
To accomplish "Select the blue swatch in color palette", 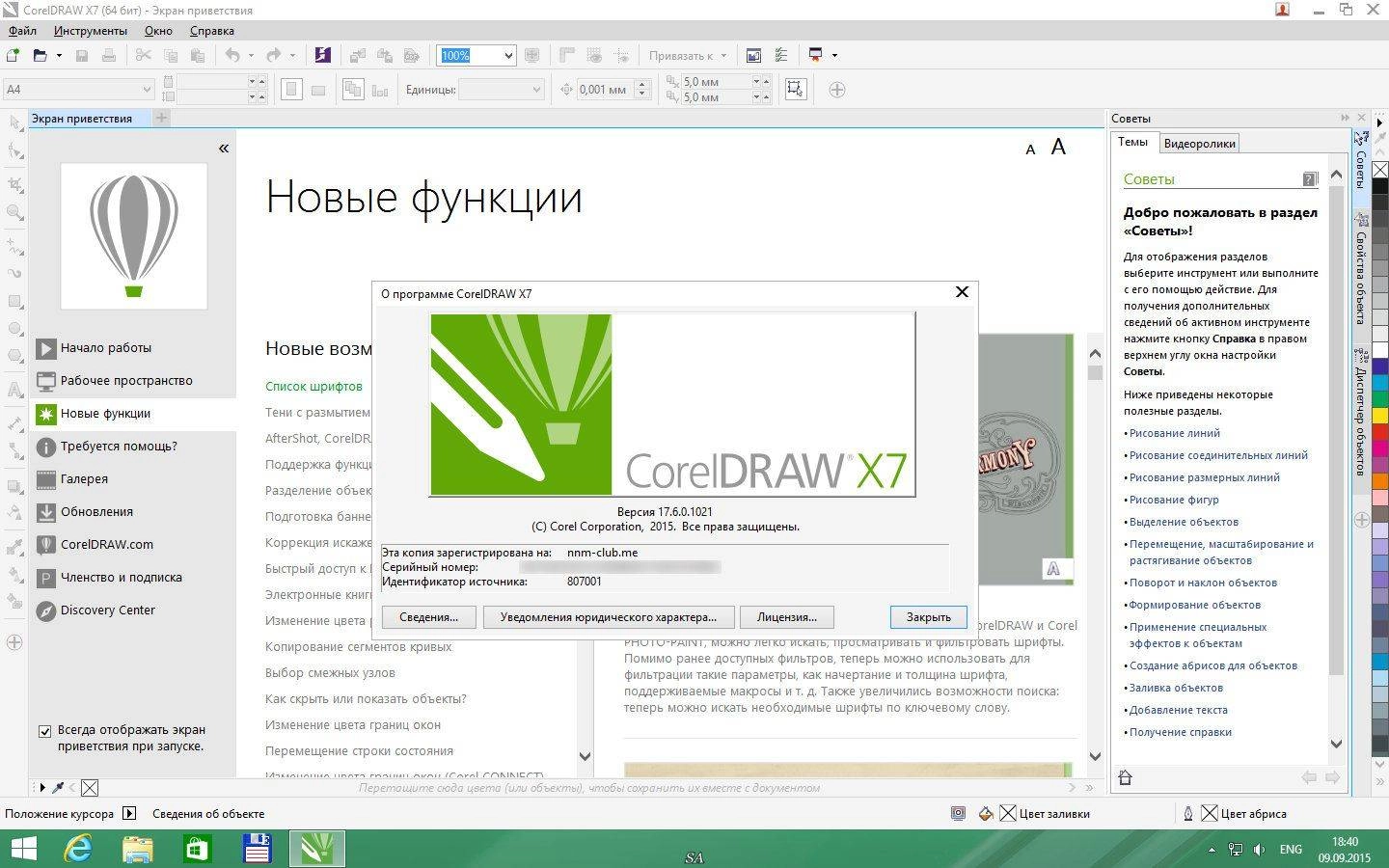I will [x=1380, y=366].
